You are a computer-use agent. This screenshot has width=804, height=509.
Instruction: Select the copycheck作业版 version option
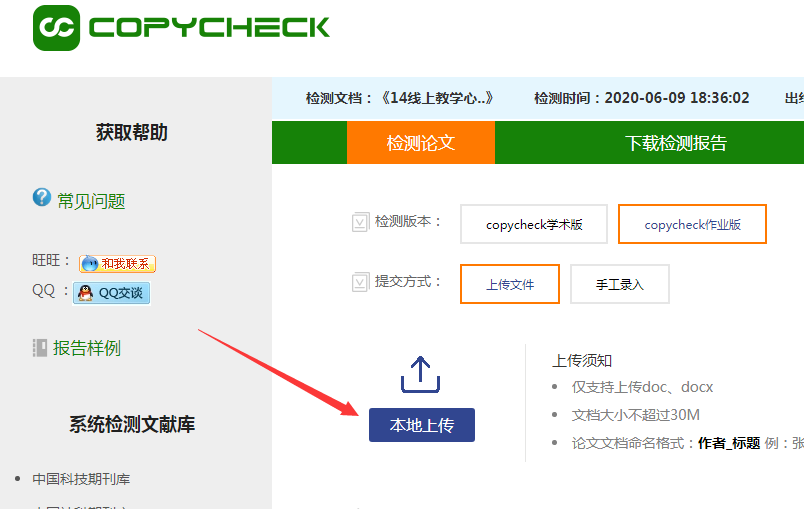click(x=692, y=224)
